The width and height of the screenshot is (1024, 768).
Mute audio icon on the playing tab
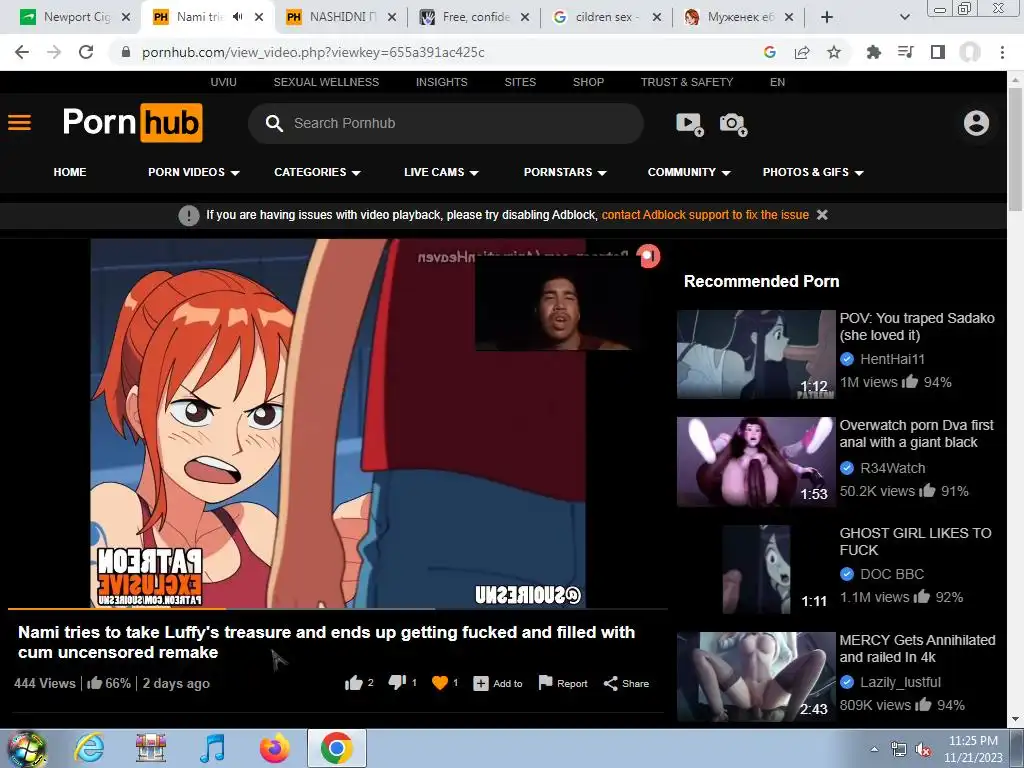pos(238,17)
